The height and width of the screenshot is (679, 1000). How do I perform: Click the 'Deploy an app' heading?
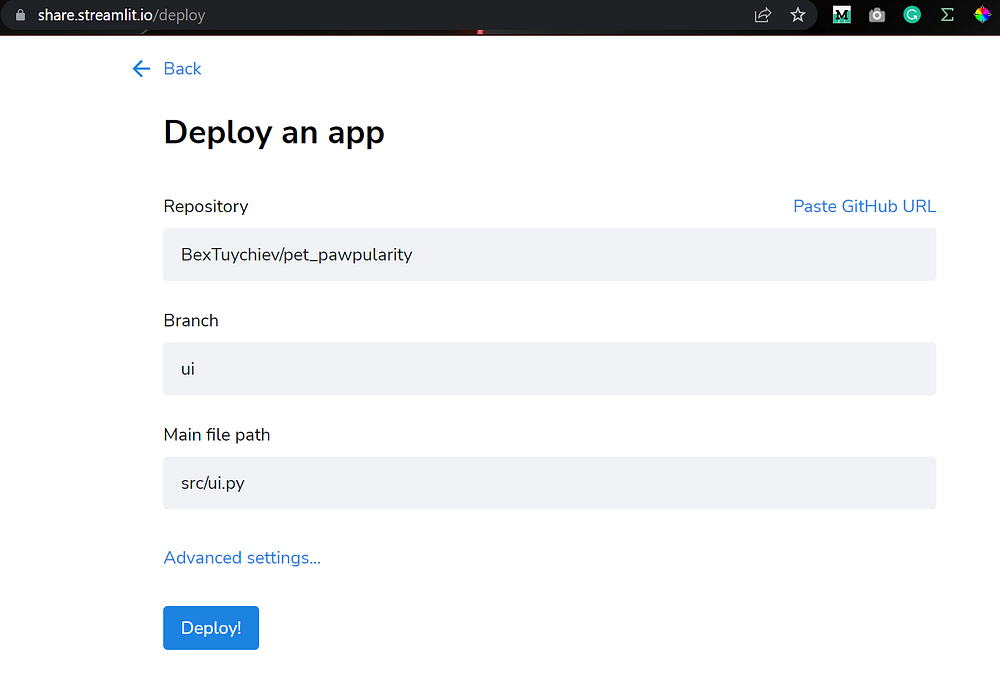pyautogui.click(x=274, y=132)
